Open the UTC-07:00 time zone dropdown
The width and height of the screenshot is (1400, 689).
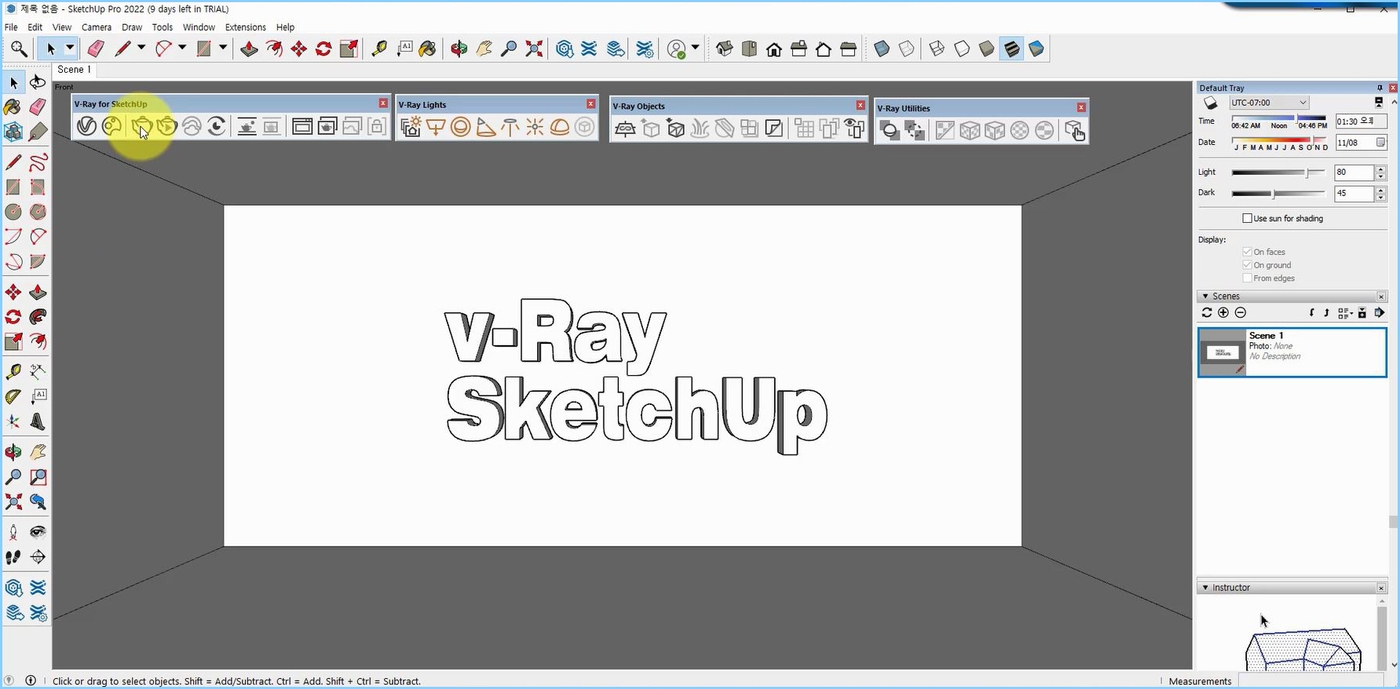[x=1268, y=103]
